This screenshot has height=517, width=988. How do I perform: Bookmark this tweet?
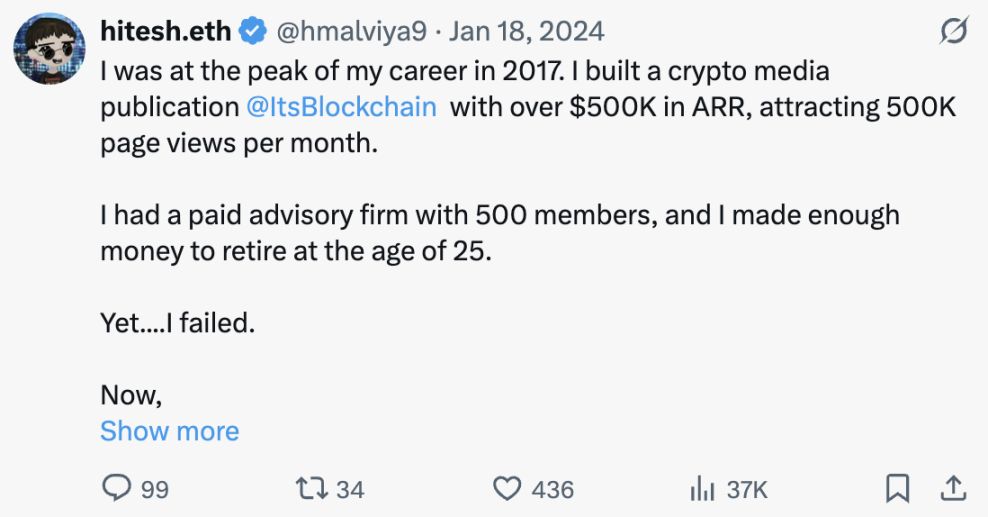coord(897,488)
